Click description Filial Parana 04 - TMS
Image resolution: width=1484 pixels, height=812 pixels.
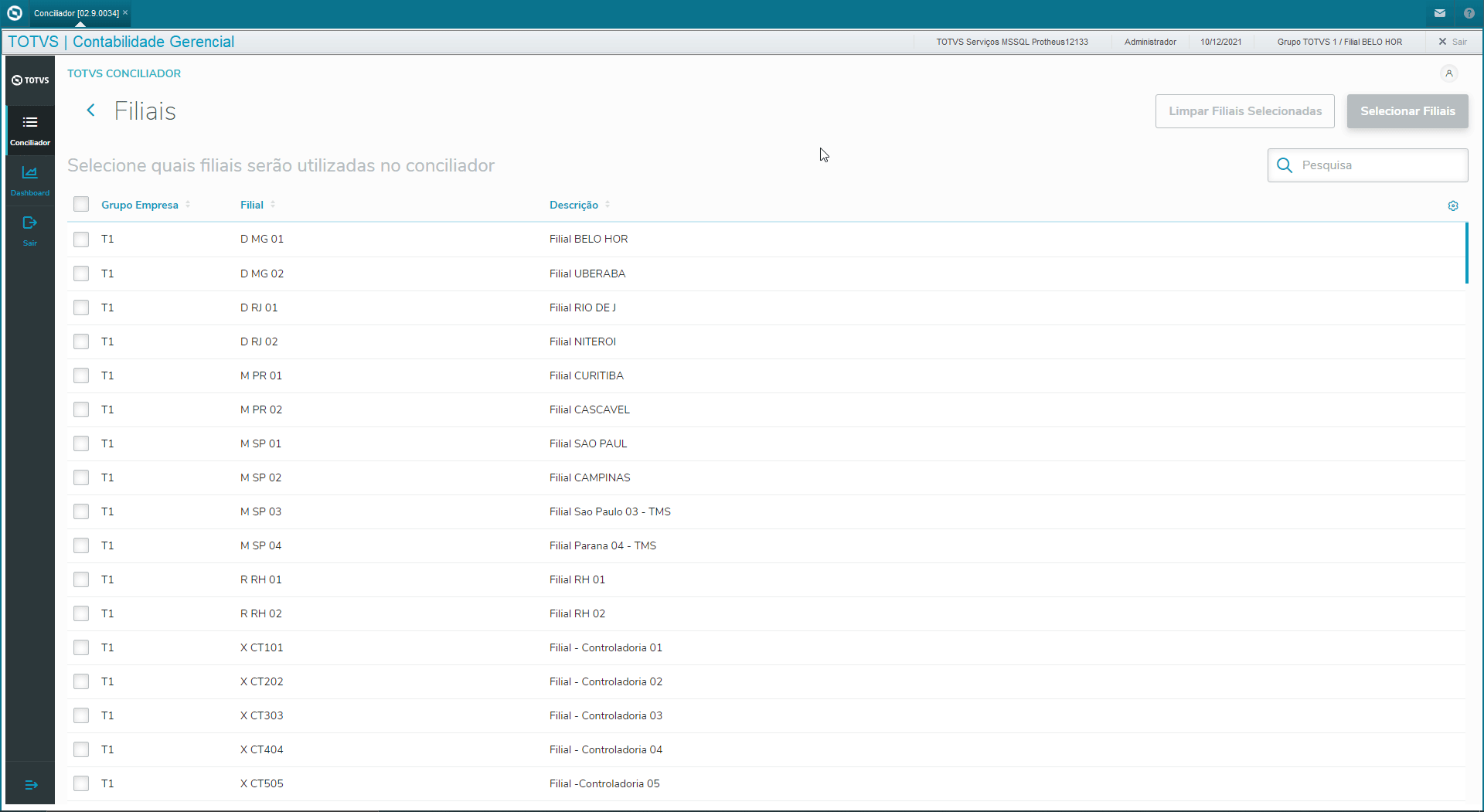point(603,545)
